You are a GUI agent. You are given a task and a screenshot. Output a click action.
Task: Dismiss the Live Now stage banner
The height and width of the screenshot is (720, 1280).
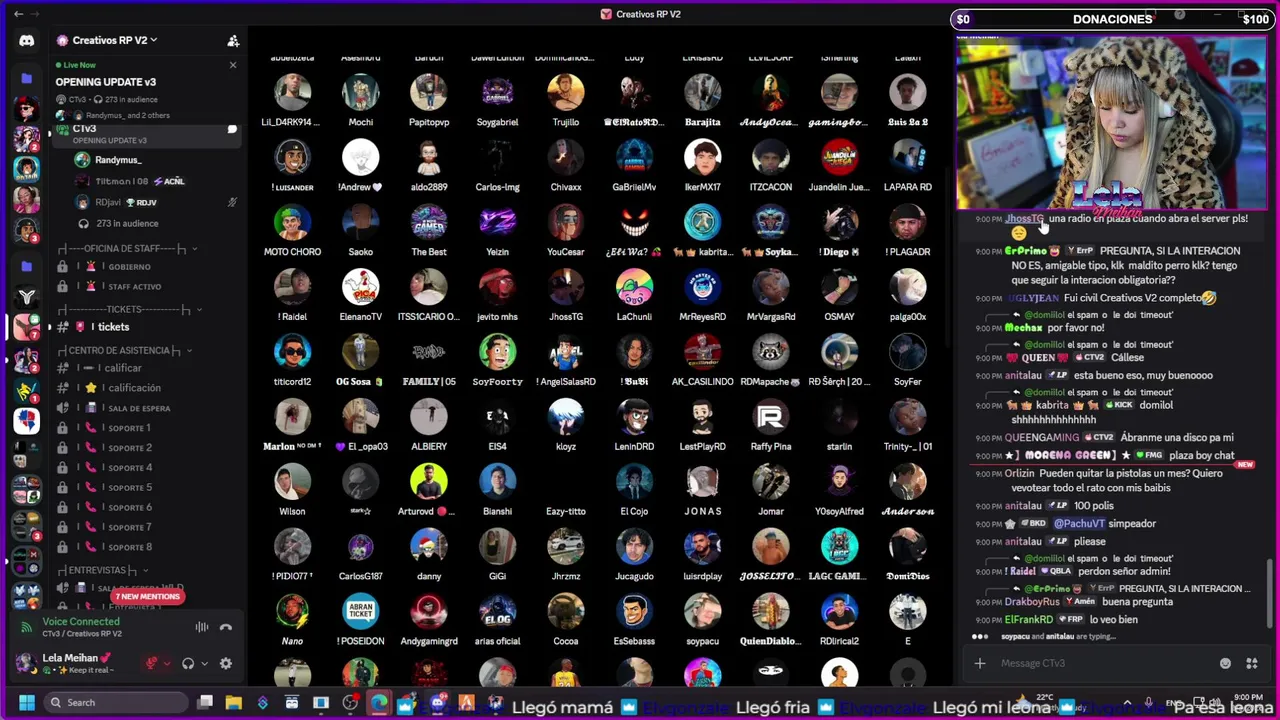[x=233, y=65]
